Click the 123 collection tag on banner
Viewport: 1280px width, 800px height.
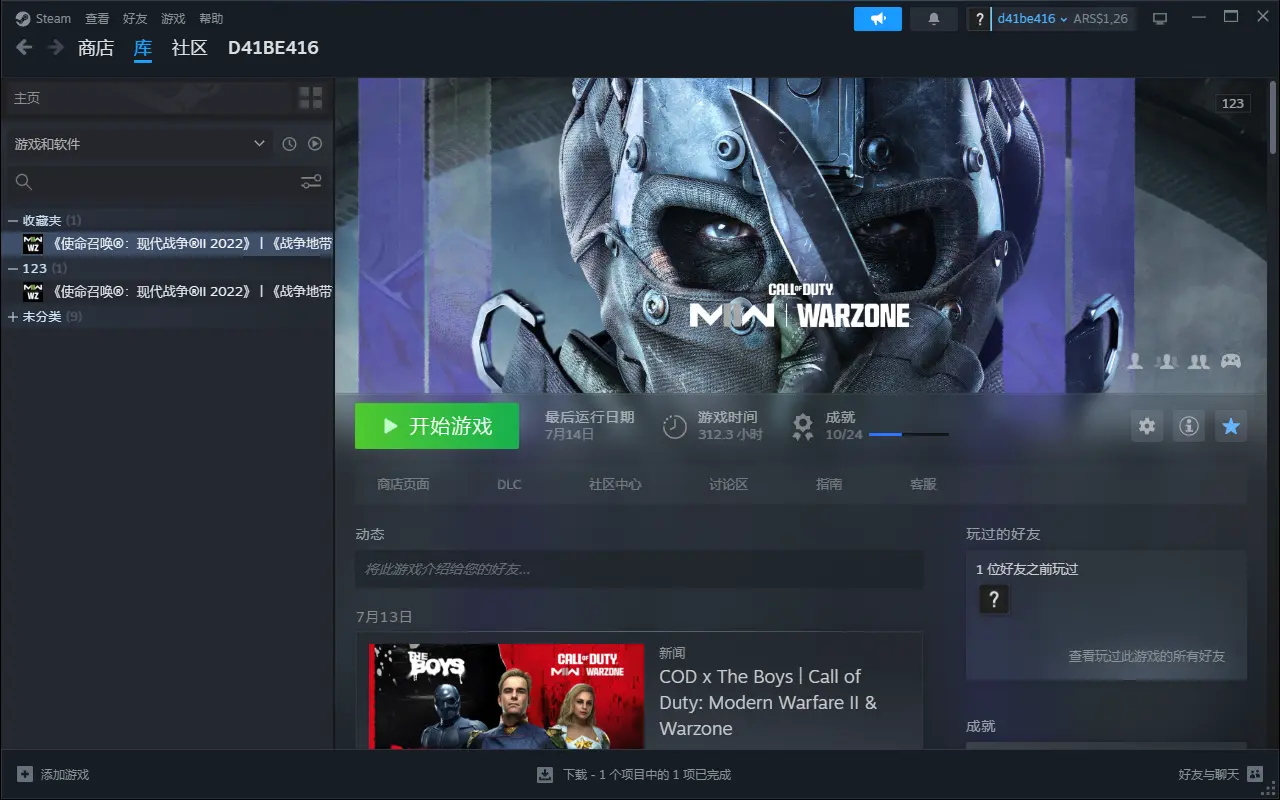[1233, 104]
